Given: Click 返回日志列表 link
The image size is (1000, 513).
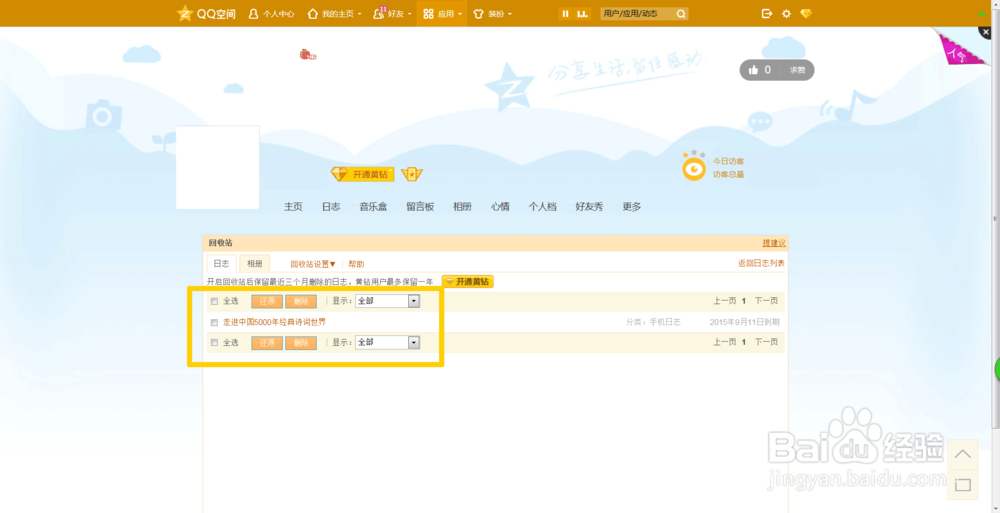Looking at the screenshot, I should [x=761, y=263].
